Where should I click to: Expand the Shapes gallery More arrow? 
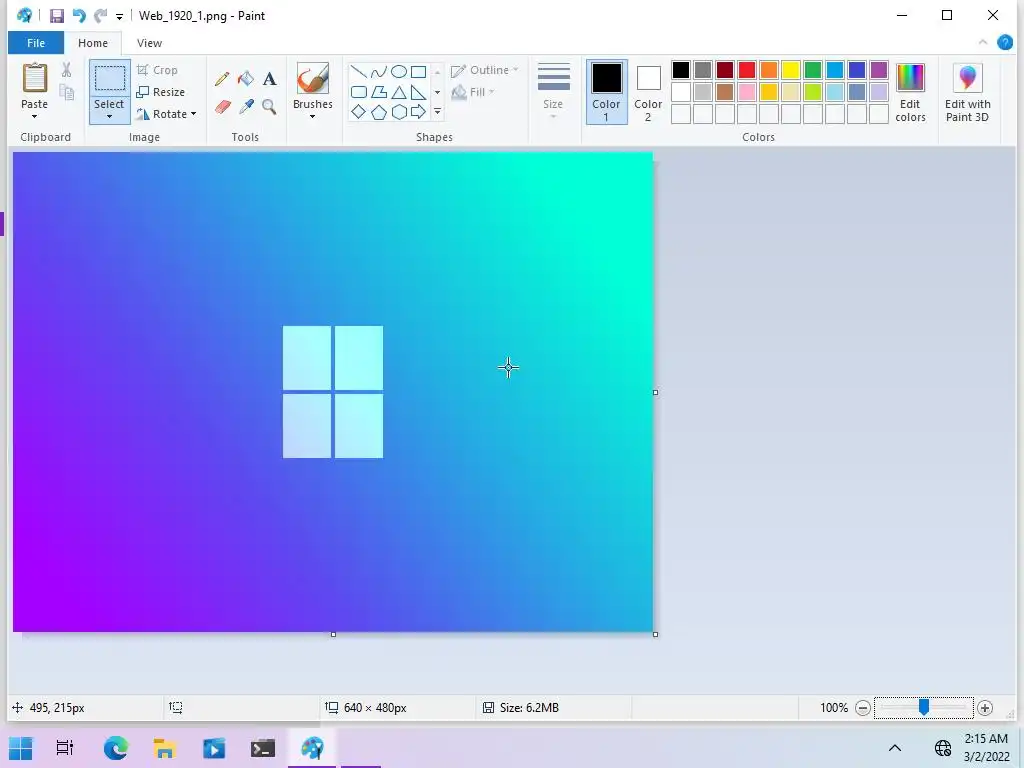coord(438,112)
